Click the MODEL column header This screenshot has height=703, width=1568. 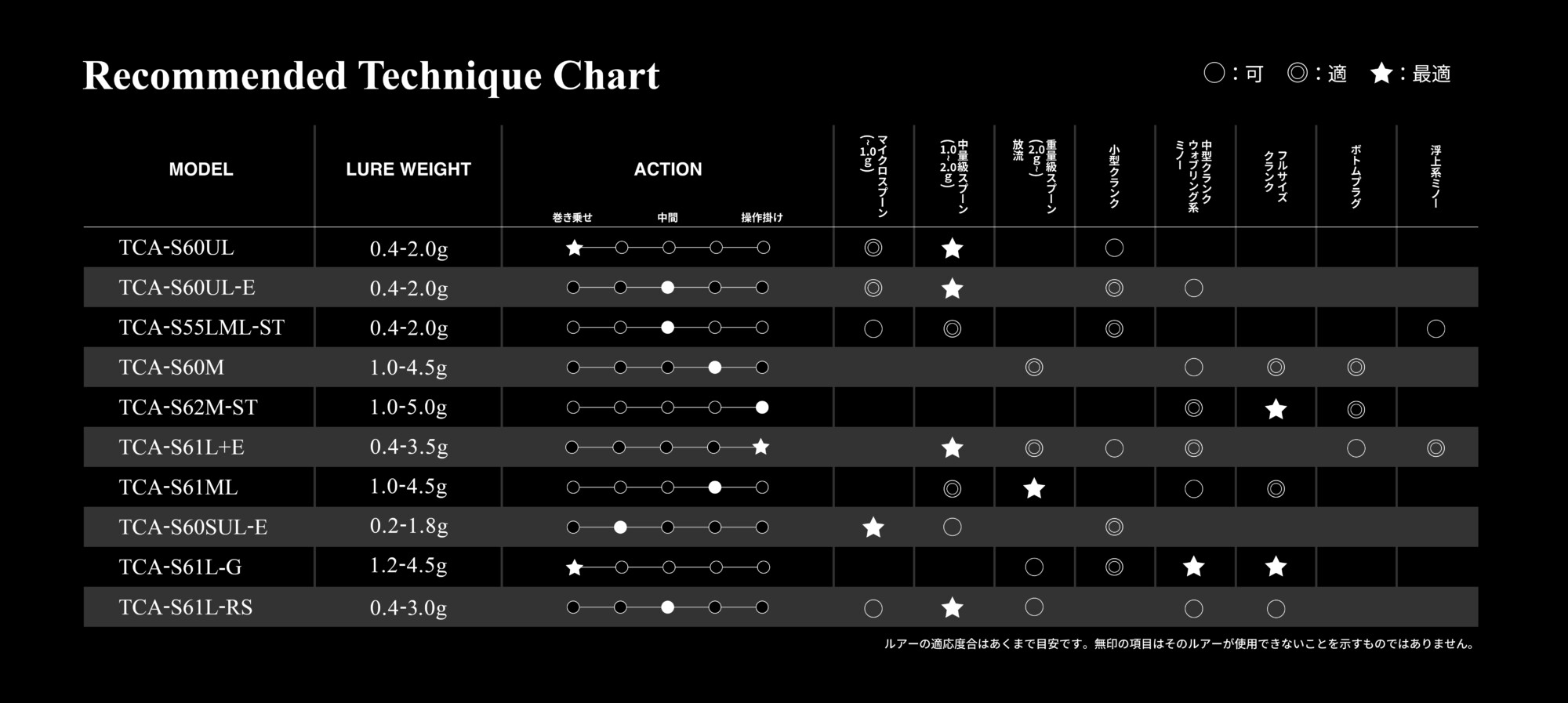coord(201,169)
